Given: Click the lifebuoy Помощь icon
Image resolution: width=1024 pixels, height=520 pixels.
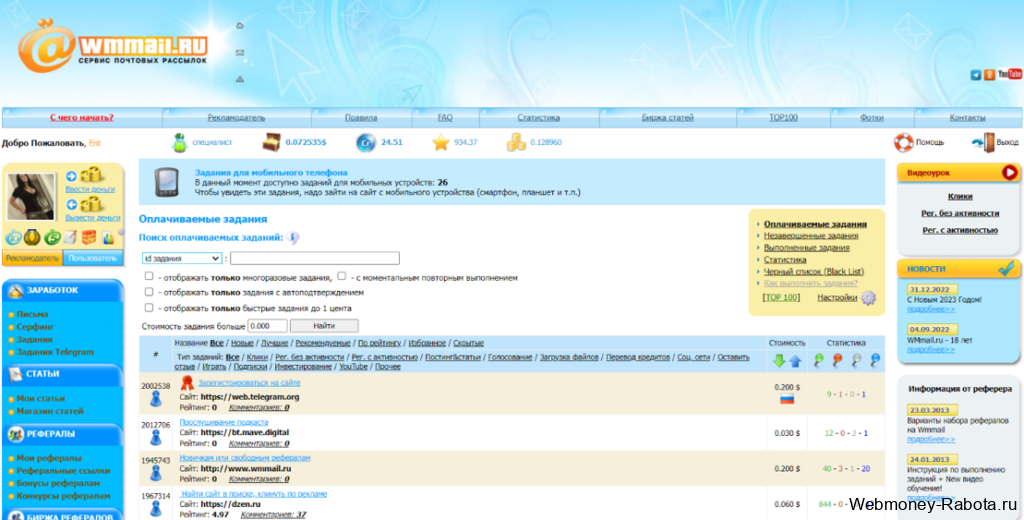Looking at the screenshot, I should coord(903,142).
